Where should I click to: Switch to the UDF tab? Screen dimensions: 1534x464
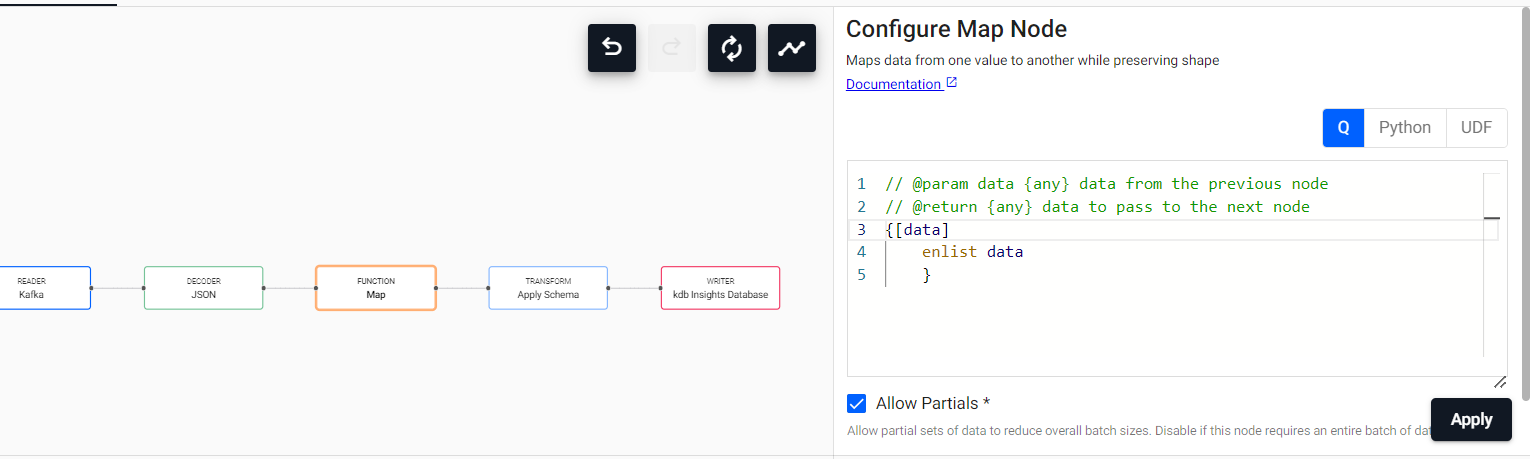pos(1477,128)
